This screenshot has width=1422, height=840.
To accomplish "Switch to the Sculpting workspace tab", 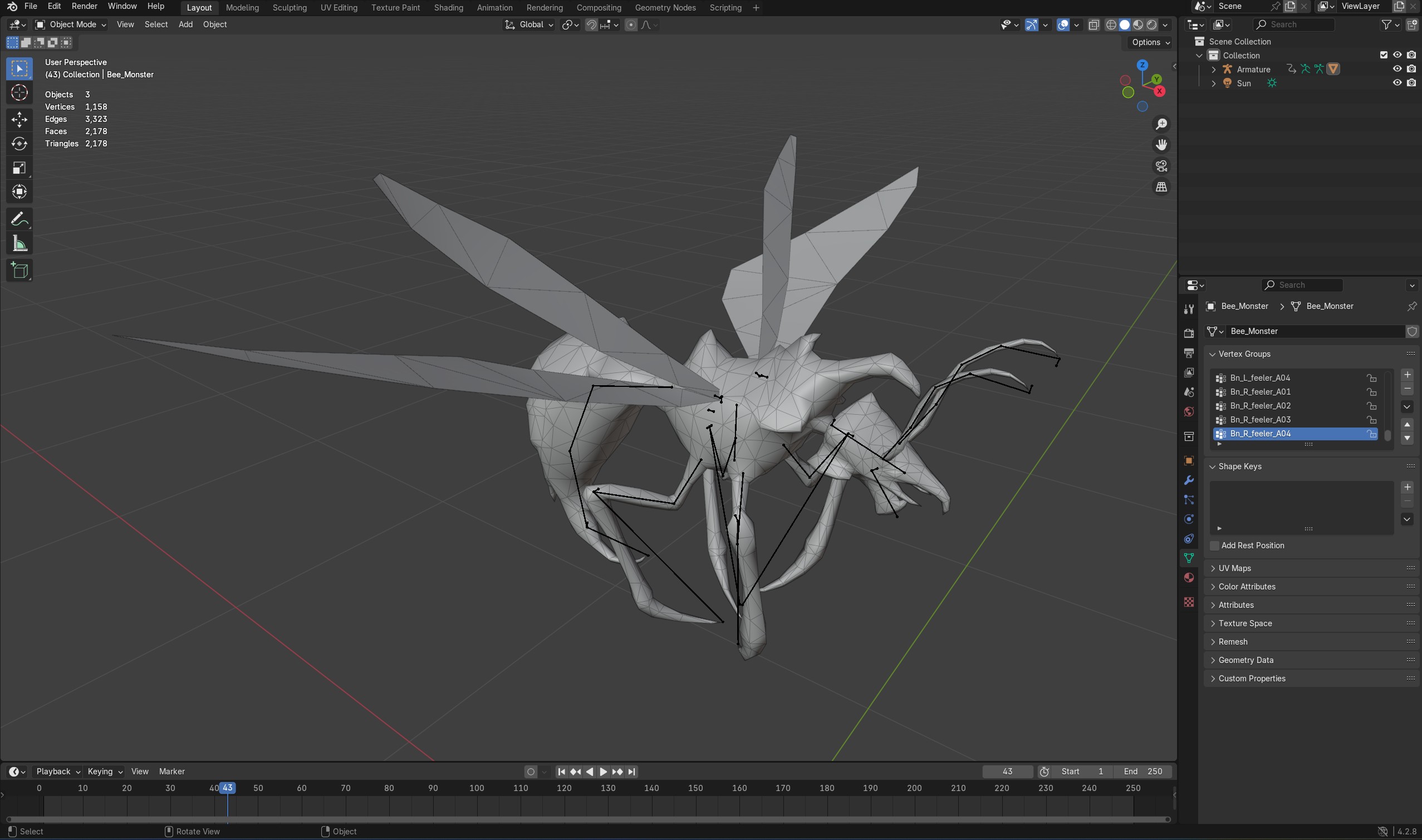I will 290,7.
